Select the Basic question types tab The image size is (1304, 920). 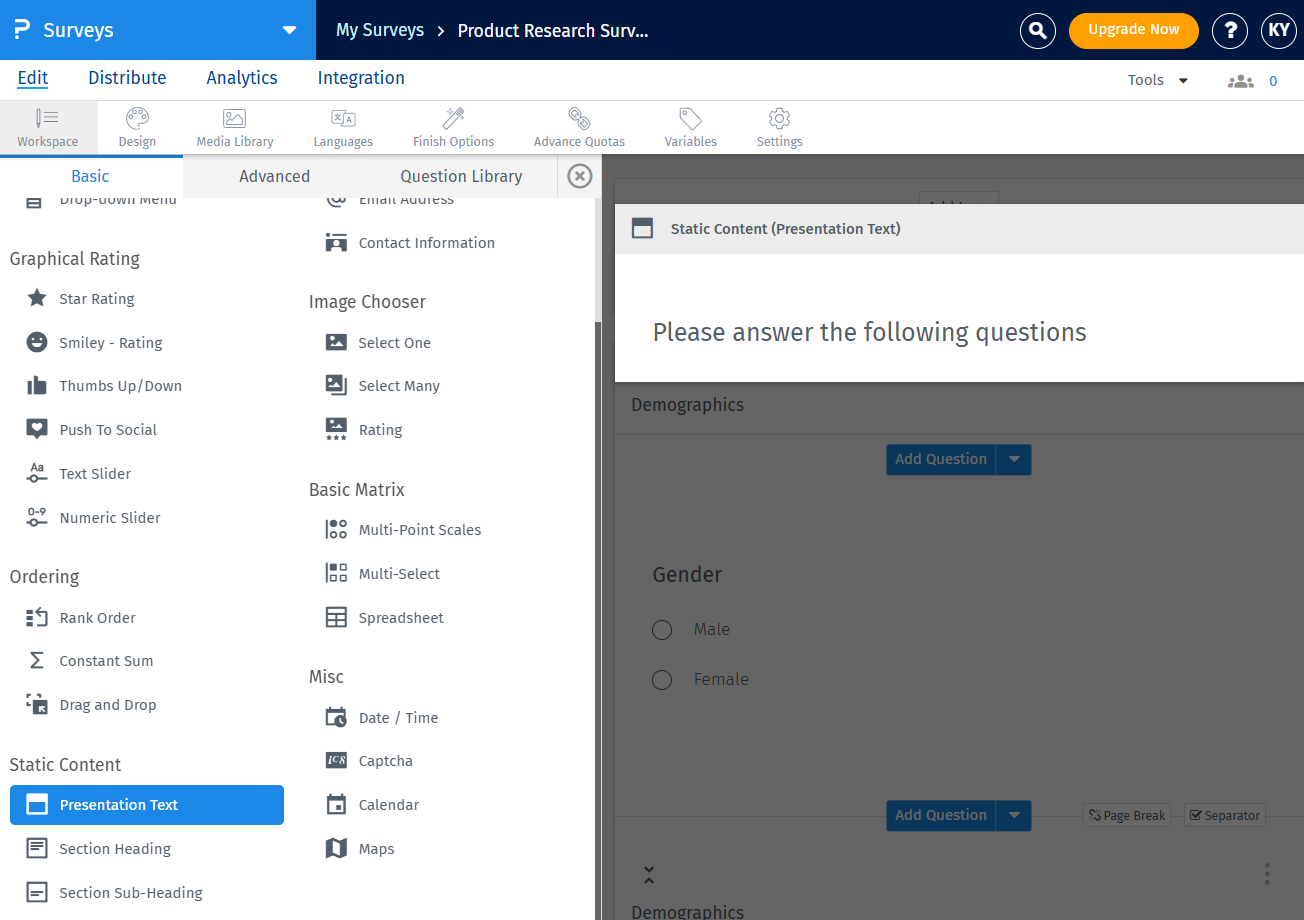pyautogui.click(x=91, y=176)
